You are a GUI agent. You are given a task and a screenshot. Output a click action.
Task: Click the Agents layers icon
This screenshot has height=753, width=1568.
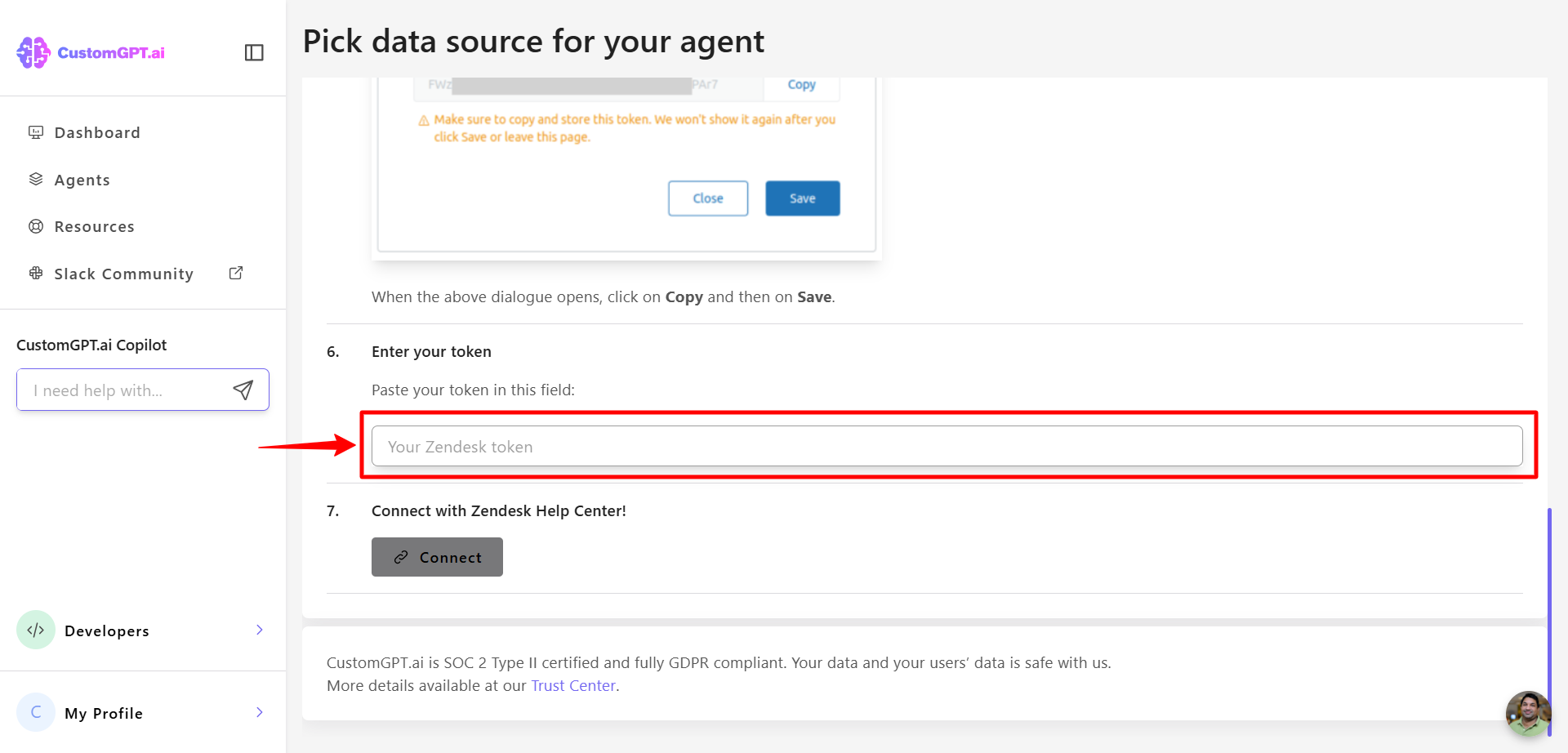click(x=36, y=180)
